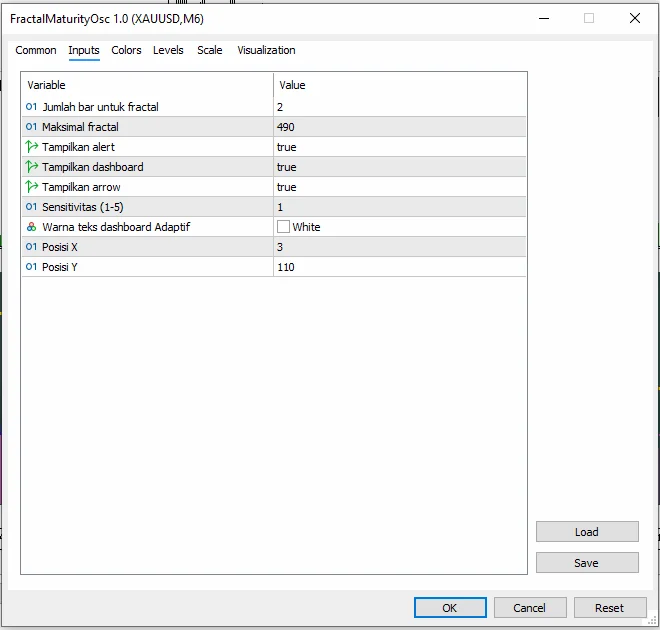Click integer icon of Jumlah bar untuk fractal
This screenshot has width=660, height=630.
(32, 107)
